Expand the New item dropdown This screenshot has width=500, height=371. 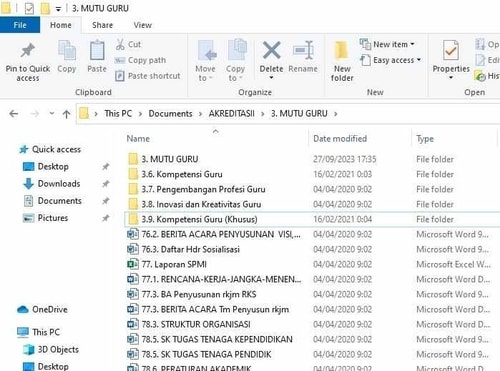click(387, 44)
